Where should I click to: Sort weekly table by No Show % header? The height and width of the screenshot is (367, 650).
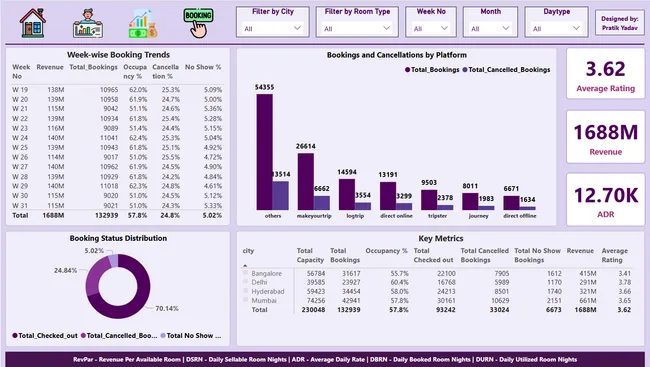(203, 67)
